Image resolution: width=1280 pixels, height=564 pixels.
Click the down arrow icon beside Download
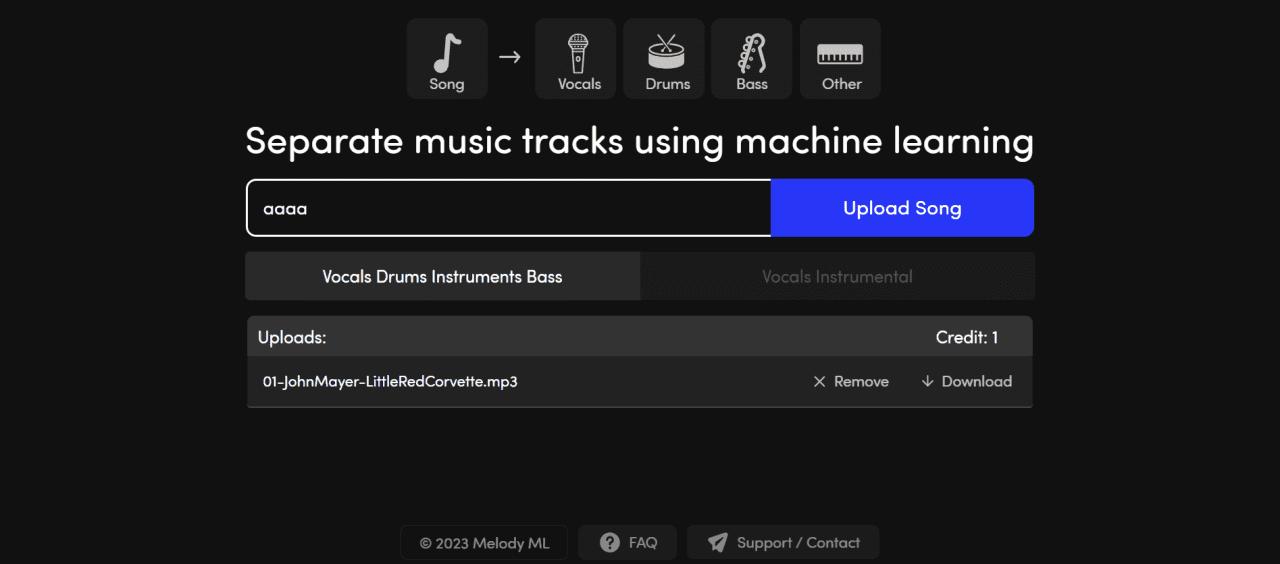click(x=927, y=381)
